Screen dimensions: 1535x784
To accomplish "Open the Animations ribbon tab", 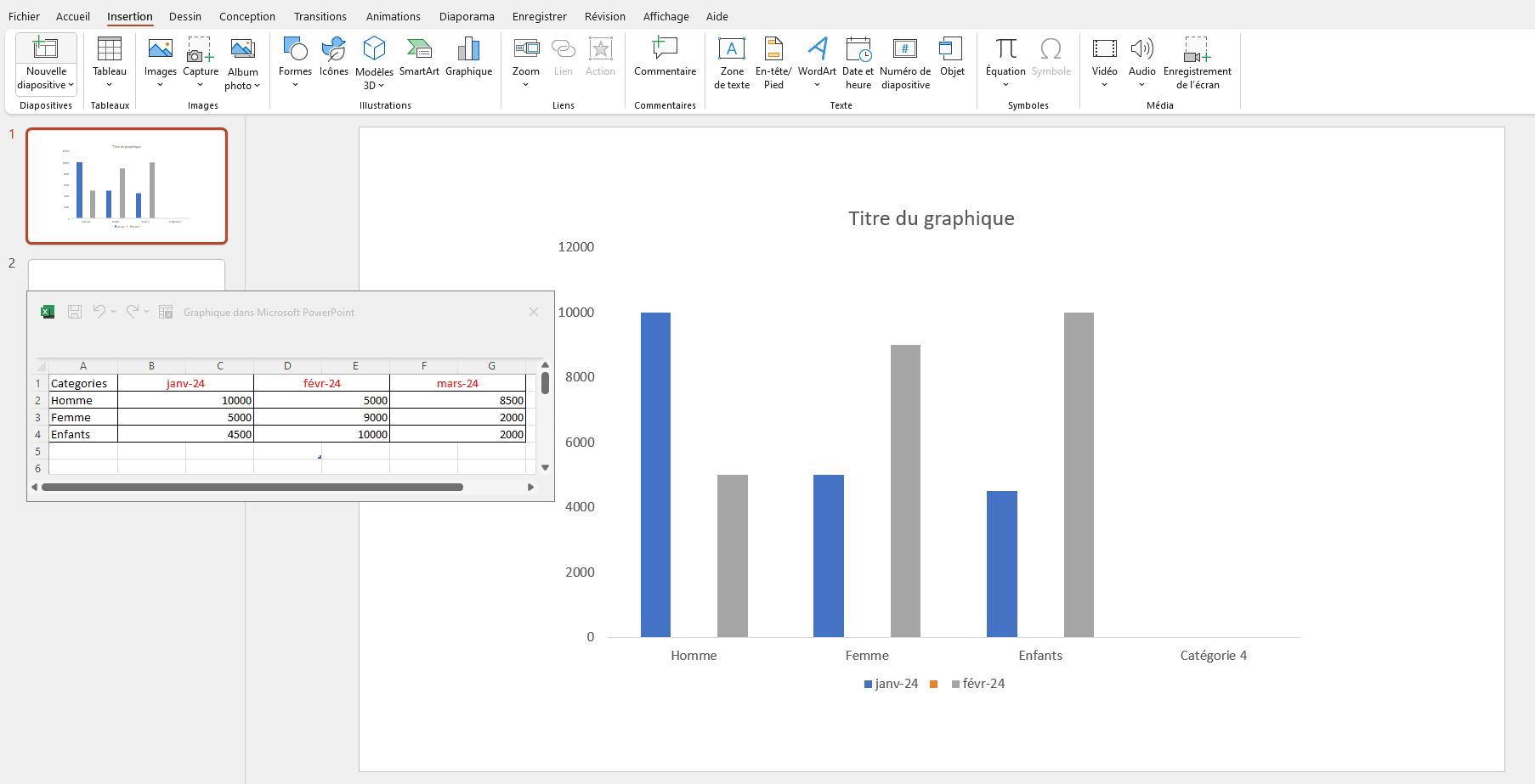I will (x=393, y=16).
